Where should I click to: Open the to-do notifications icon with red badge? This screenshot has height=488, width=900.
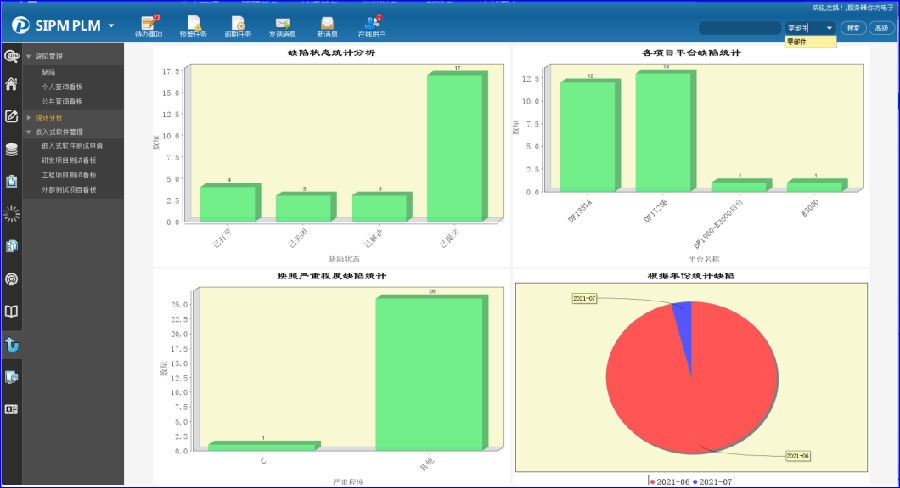148,23
